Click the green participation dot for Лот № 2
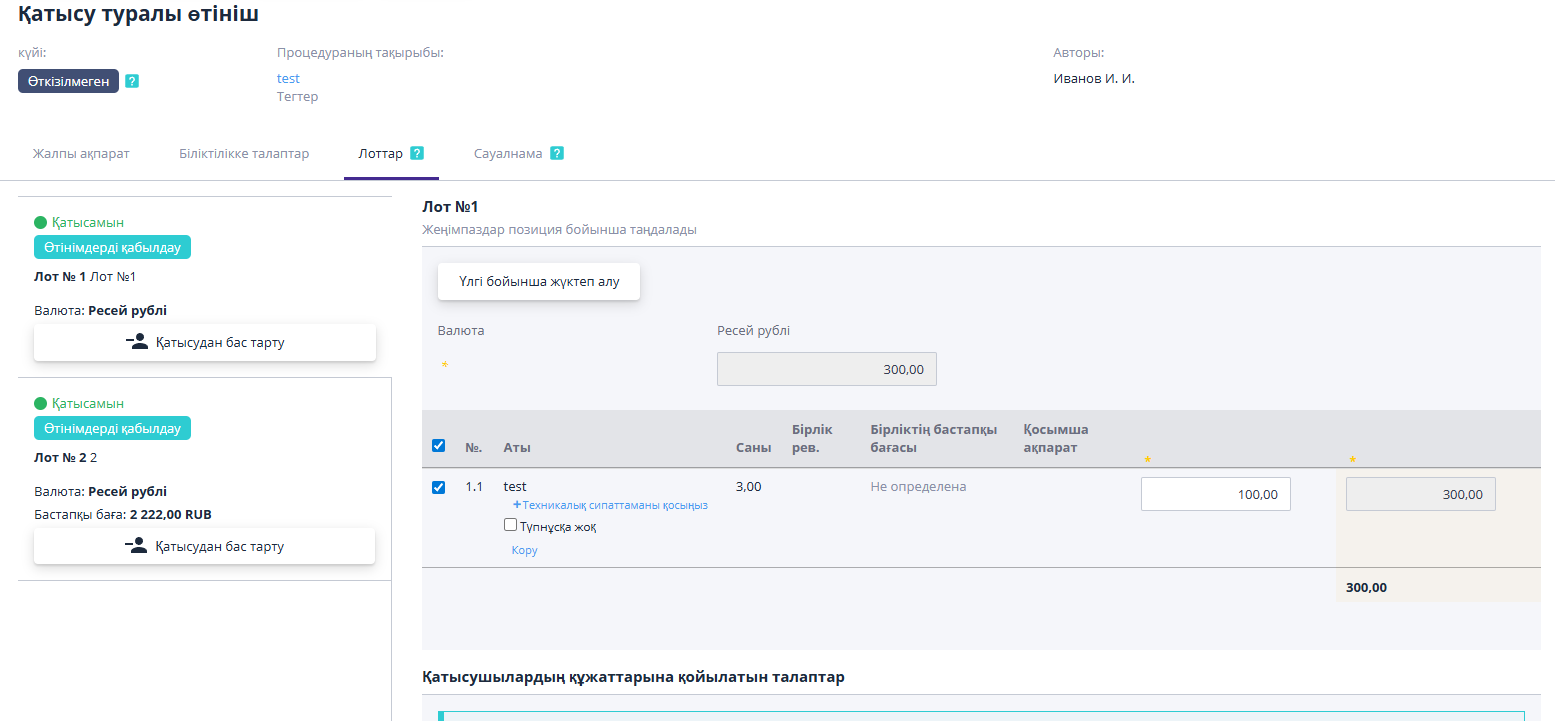This screenshot has height=721, width=1555. pos(41,404)
